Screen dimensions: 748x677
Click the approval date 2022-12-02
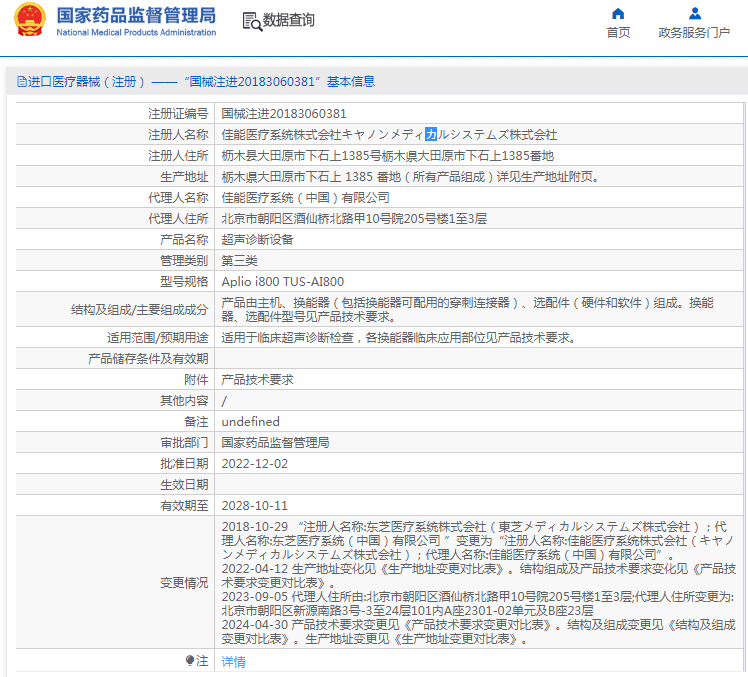coord(254,464)
